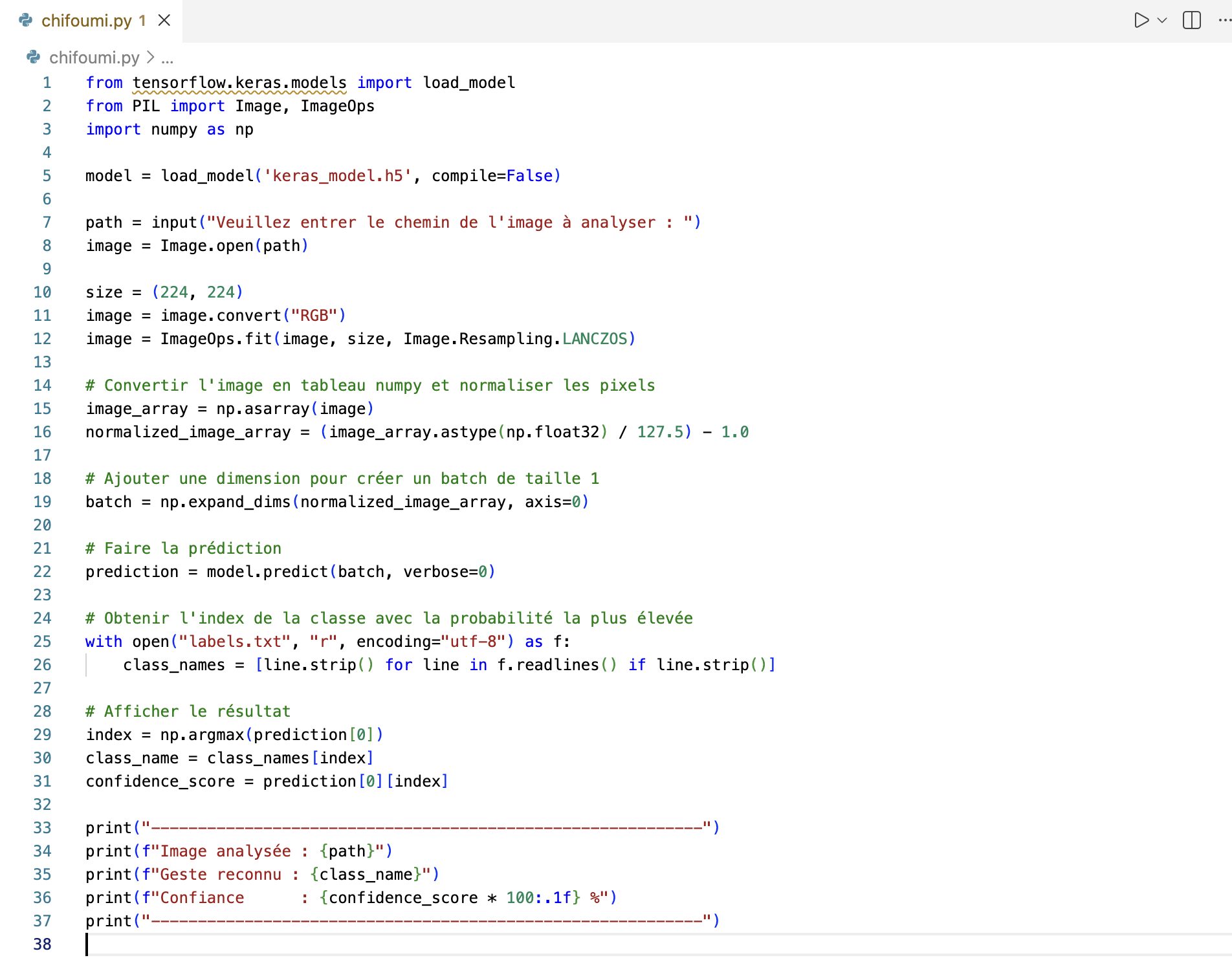Split the editor to the right

click(x=1191, y=21)
